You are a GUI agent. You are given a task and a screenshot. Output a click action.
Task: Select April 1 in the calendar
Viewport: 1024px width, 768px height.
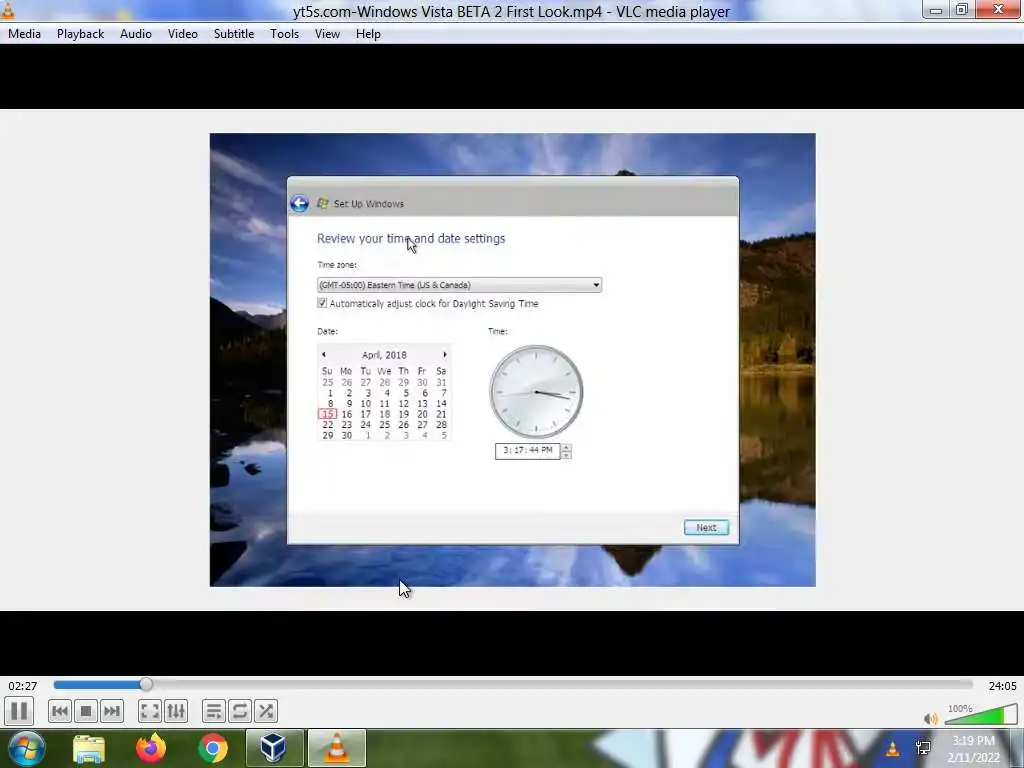(x=329, y=393)
